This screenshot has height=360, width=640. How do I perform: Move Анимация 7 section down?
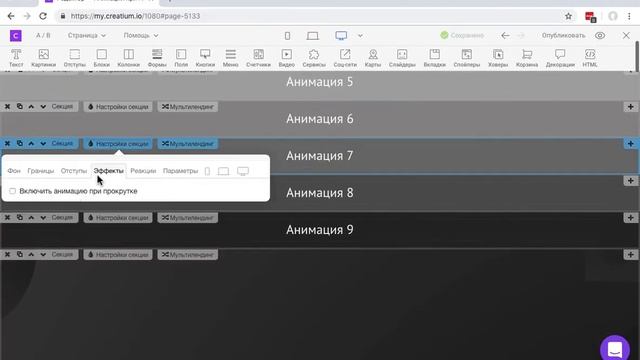coord(43,143)
